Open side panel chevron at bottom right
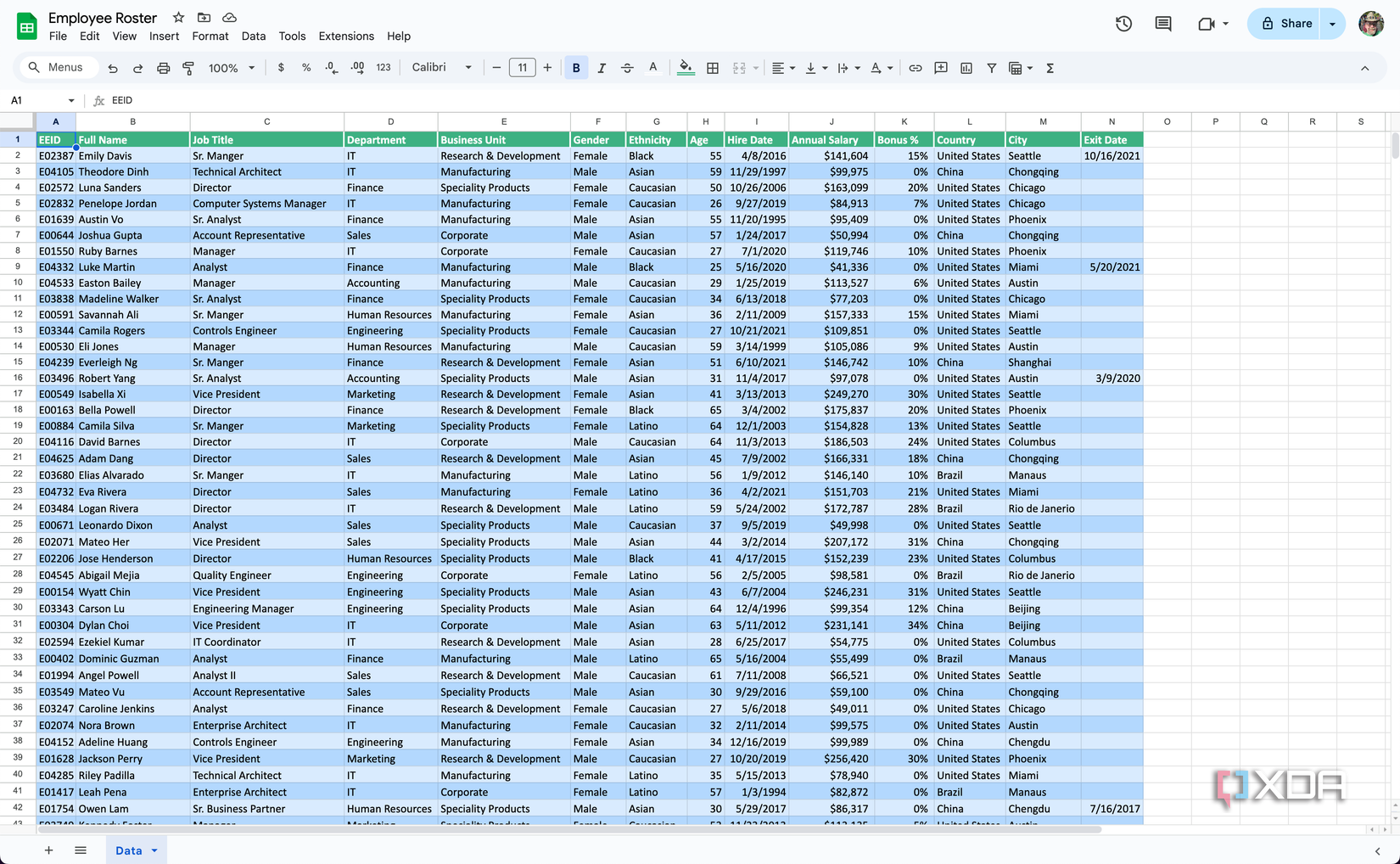Screen dimensions: 1400x864 pos(1377,850)
